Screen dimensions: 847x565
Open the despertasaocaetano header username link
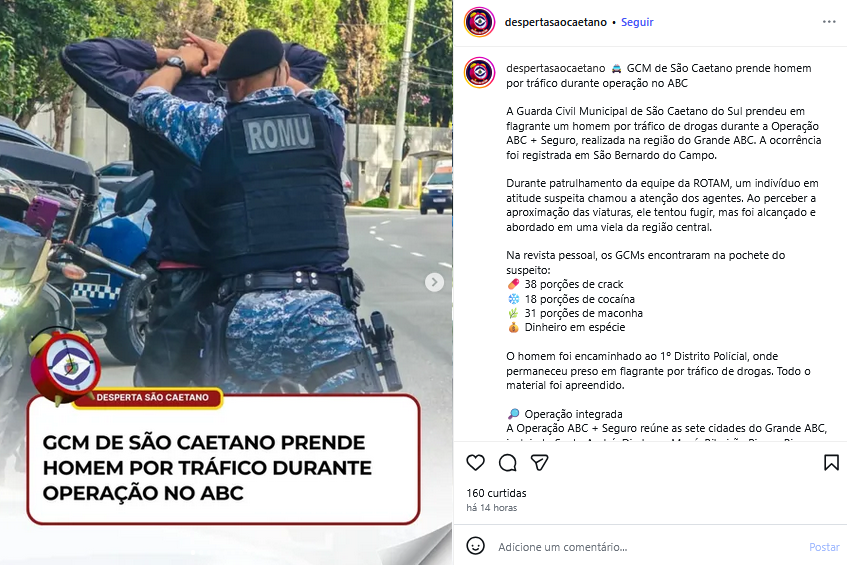(x=555, y=22)
